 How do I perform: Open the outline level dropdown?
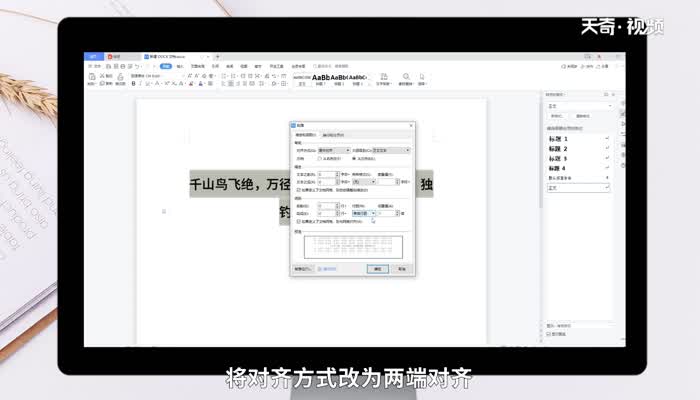click(391, 150)
